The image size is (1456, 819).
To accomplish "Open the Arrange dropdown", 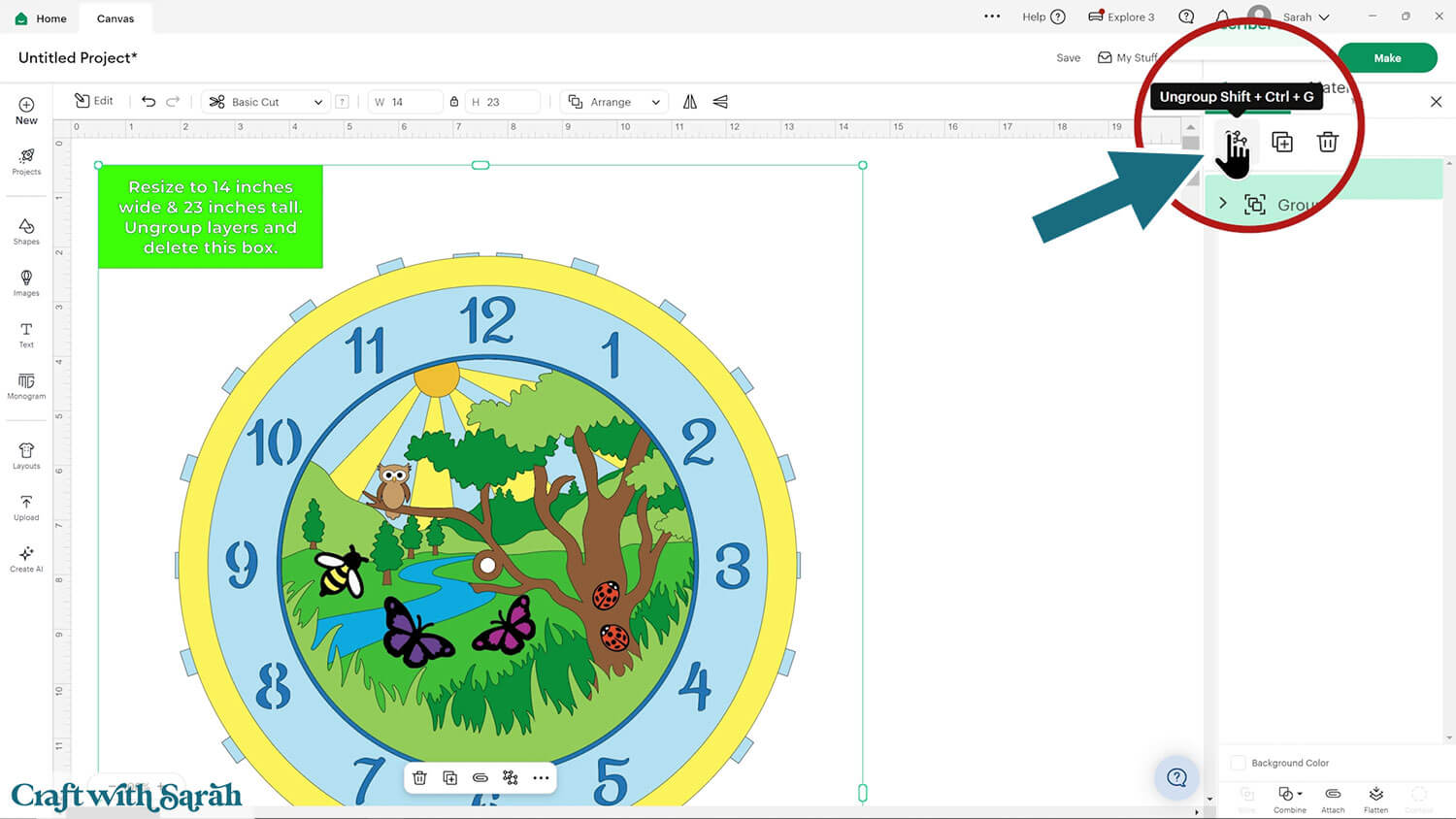I will (x=613, y=102).
